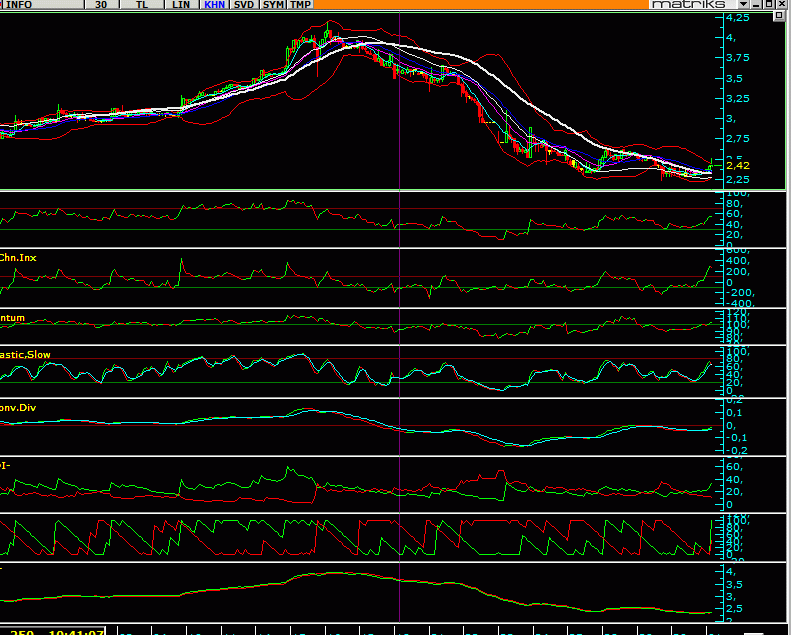The image size is (791, 635).
Task: Click the SVD toolbar button
Action: point(244,5)
